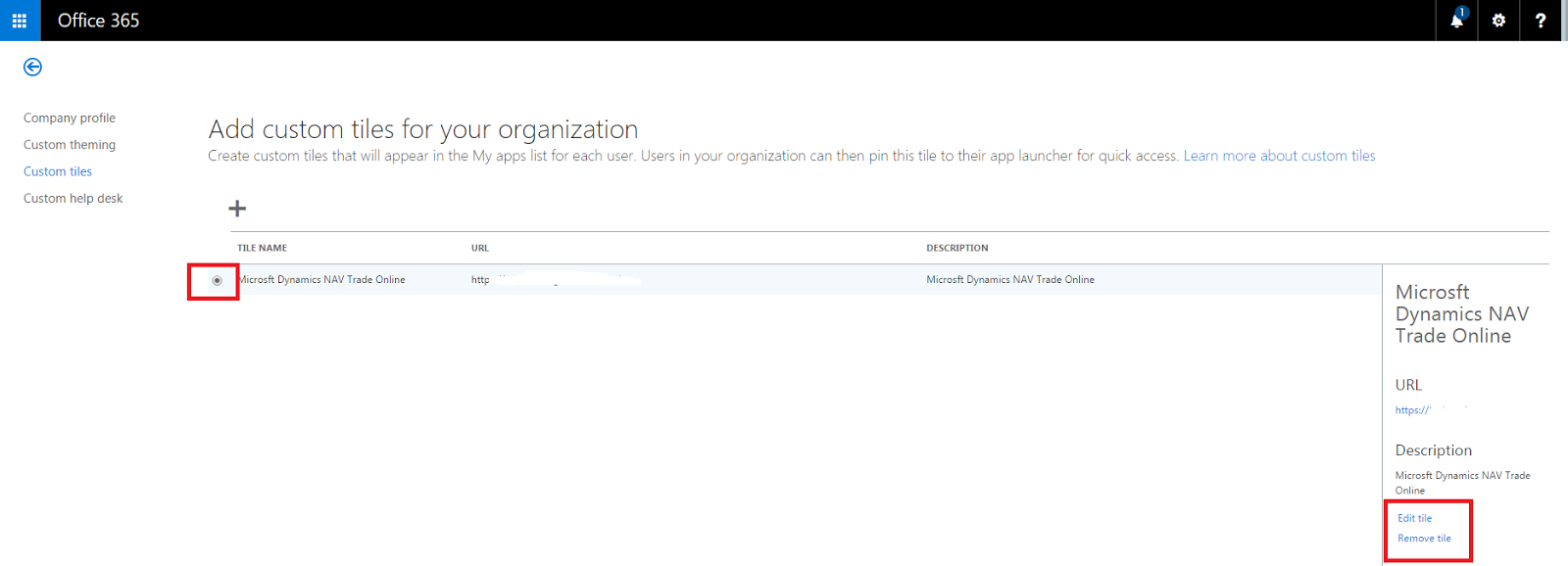Open the Office 365 app launcher
Viewport: 1568px width, 566px height.
[20, 21]
